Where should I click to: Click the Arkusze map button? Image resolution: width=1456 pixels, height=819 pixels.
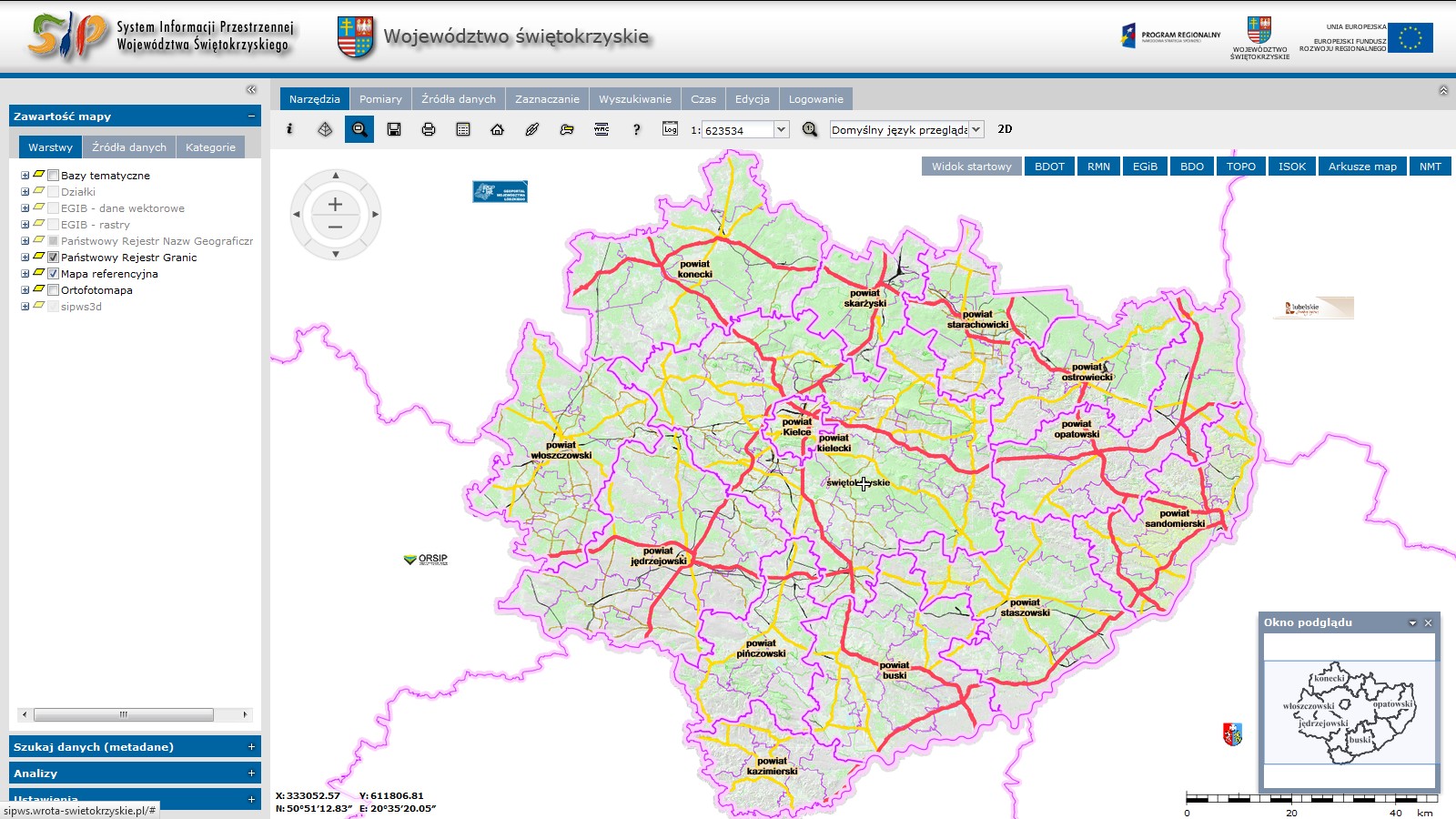(x=1362, y=167)
